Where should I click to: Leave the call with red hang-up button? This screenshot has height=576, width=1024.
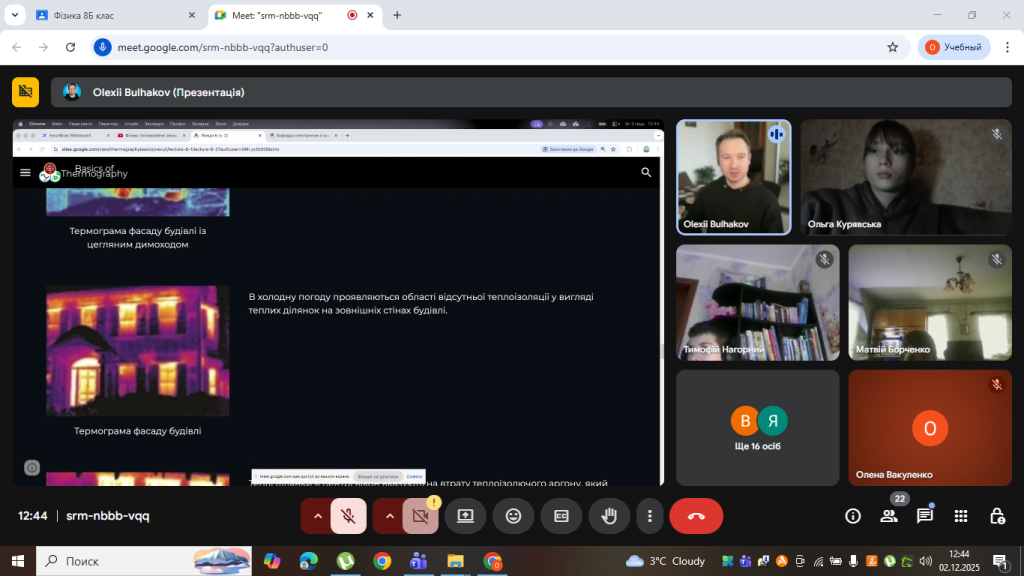696,516
